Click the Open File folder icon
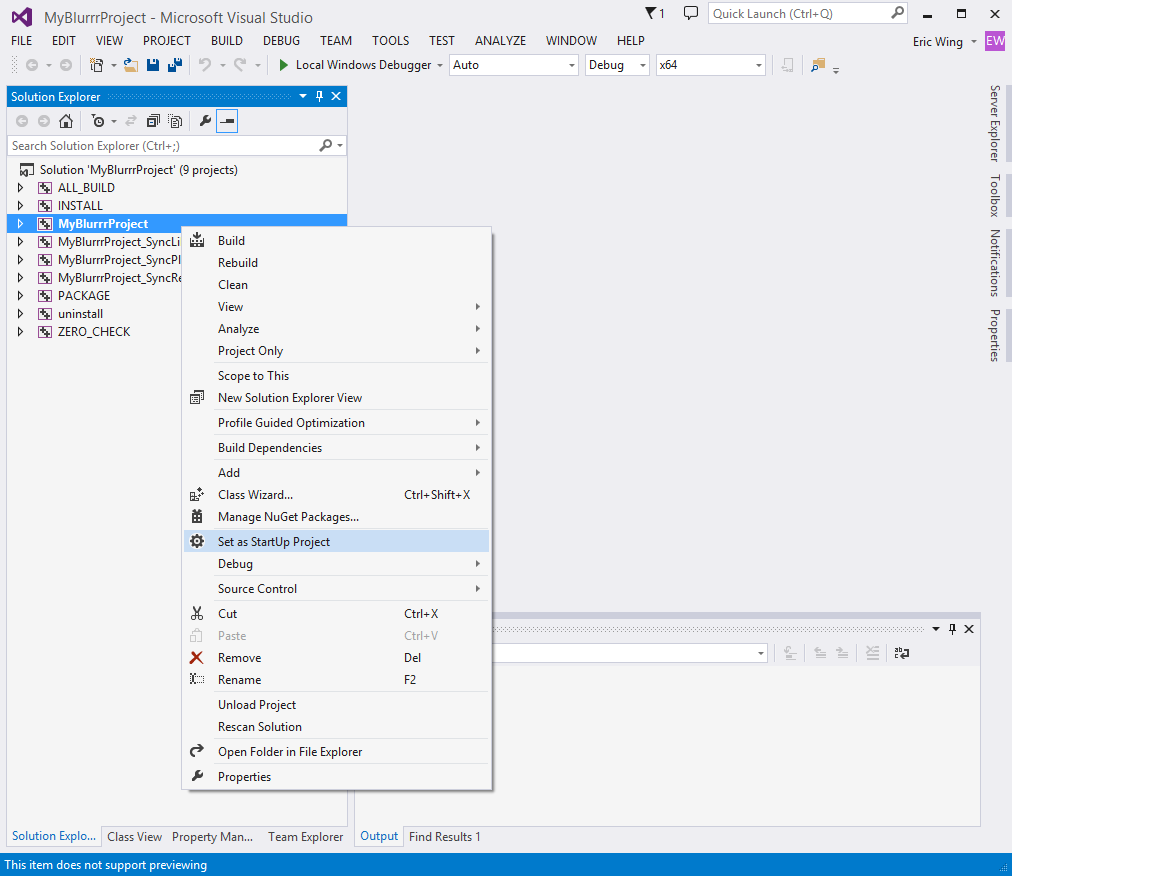 tap(131, 65)
